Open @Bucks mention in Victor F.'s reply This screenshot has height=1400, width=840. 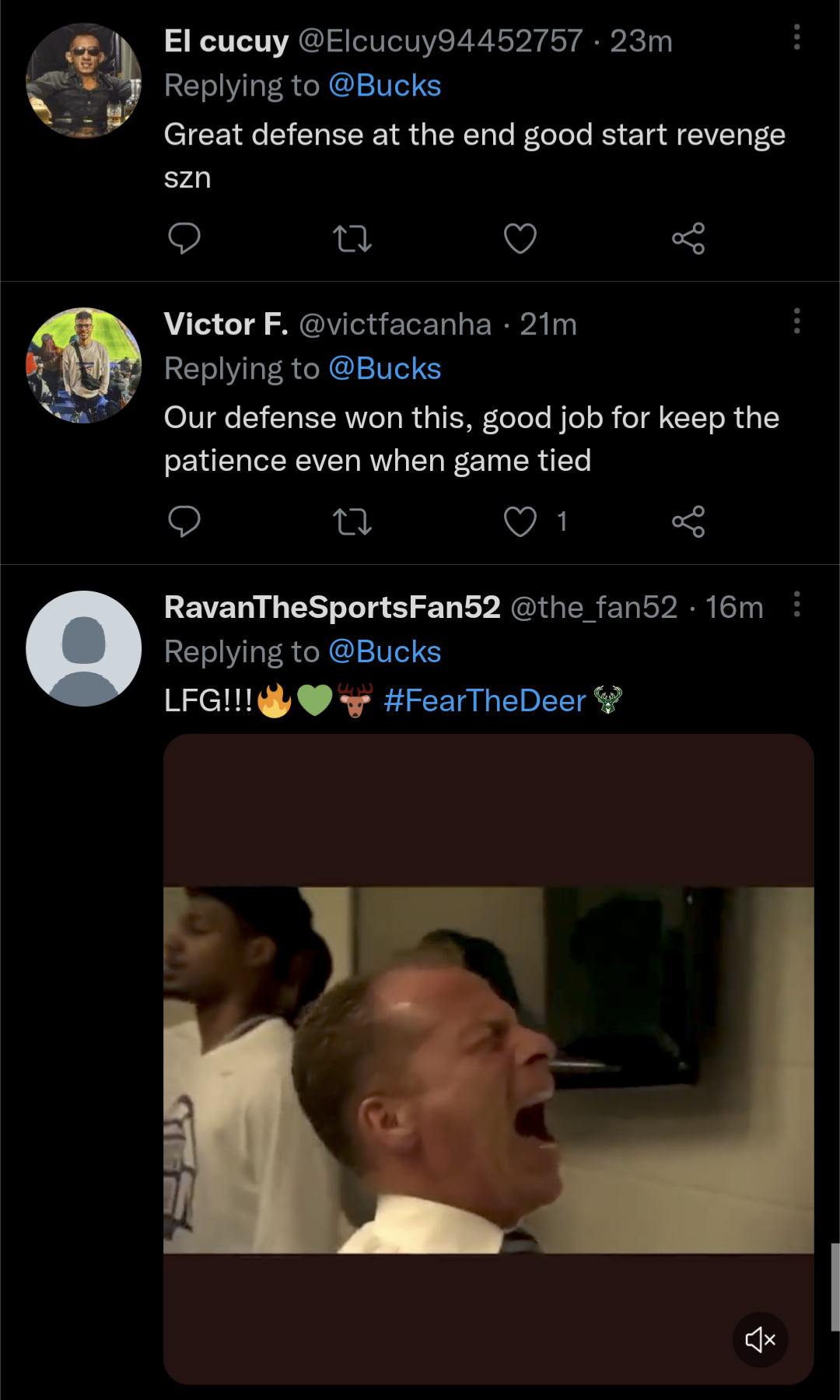(x=384, y=369)
